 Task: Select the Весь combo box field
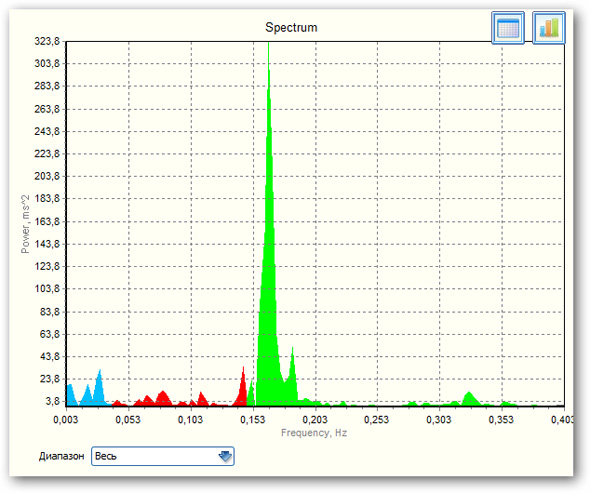point(163,456)
